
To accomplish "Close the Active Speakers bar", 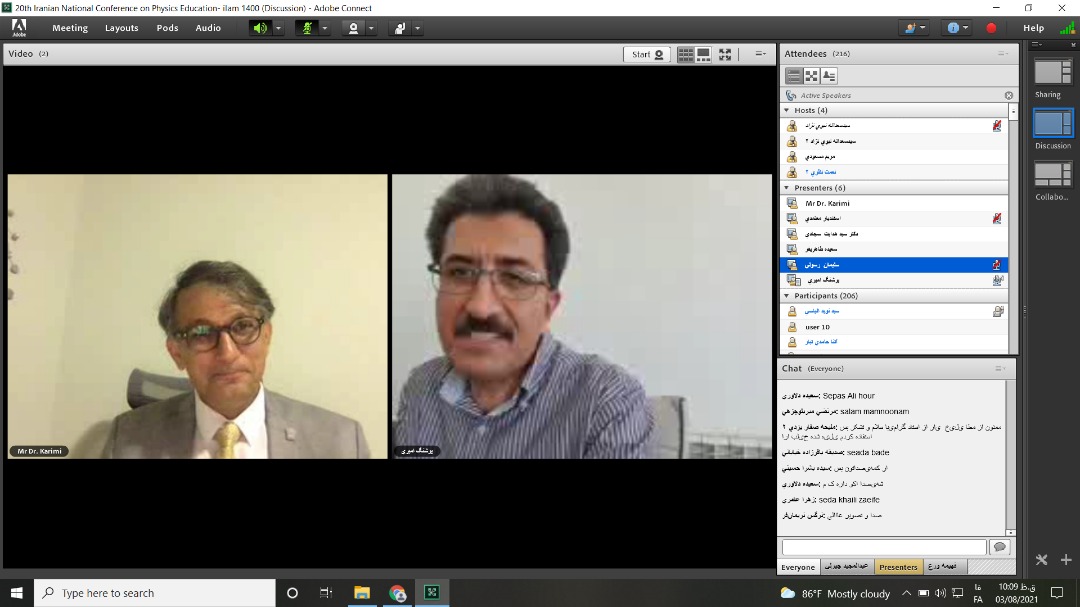I will [x=1008, y=96].
